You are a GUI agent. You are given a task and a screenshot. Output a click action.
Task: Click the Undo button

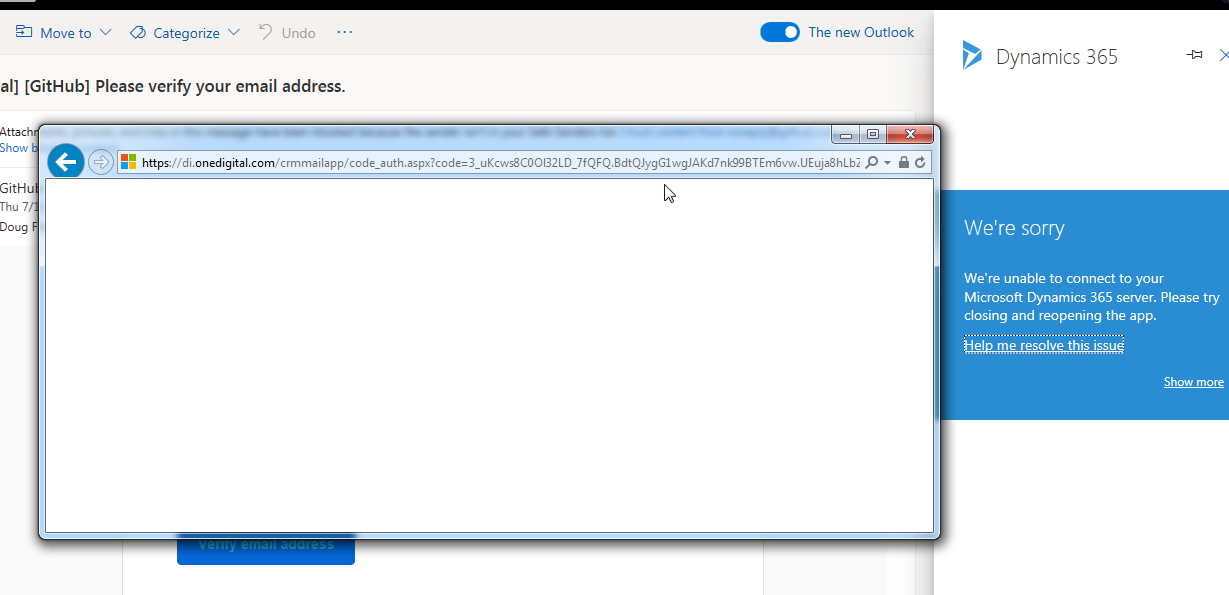point(287,33)
